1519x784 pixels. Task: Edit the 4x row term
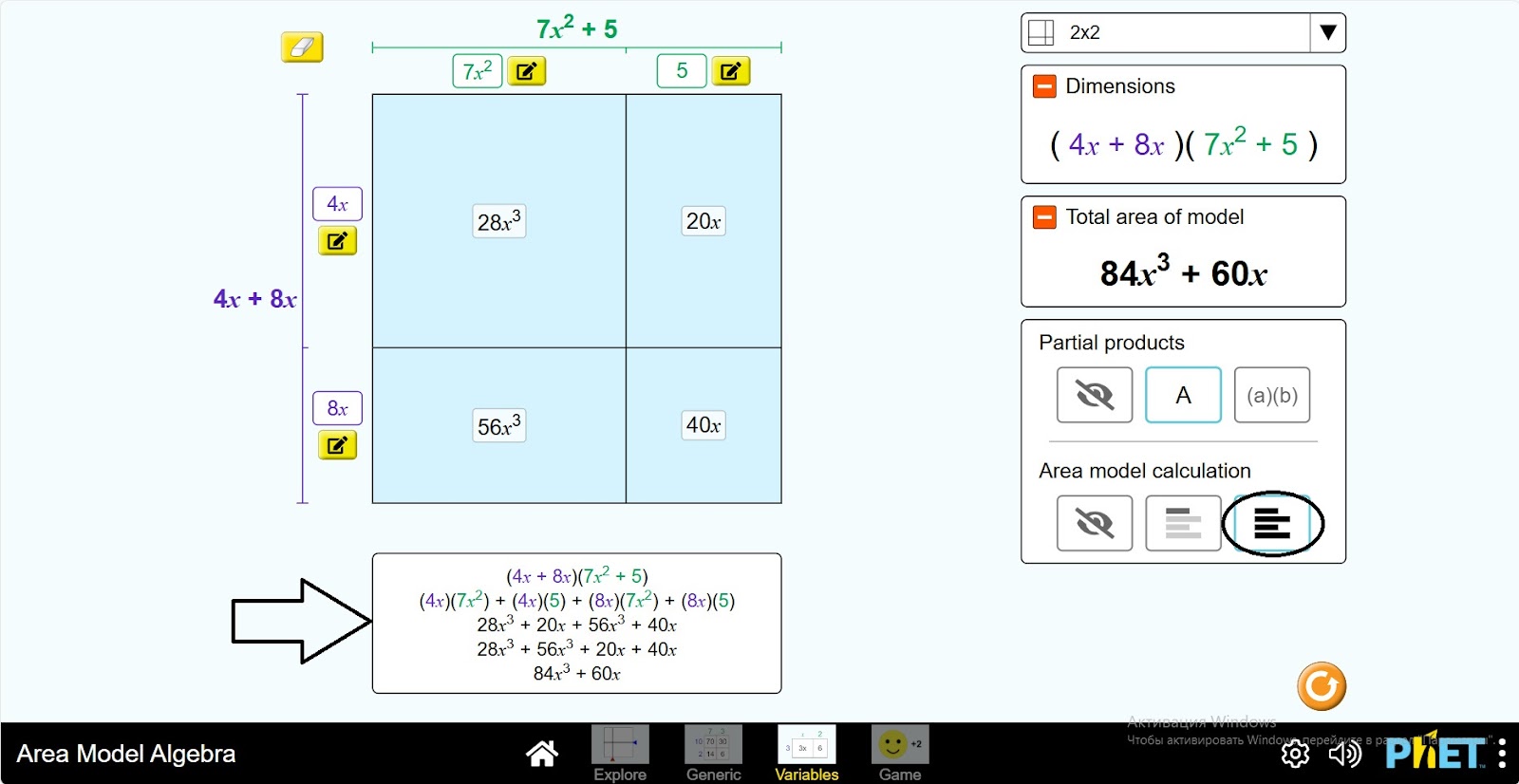click(x=337, y=241)
